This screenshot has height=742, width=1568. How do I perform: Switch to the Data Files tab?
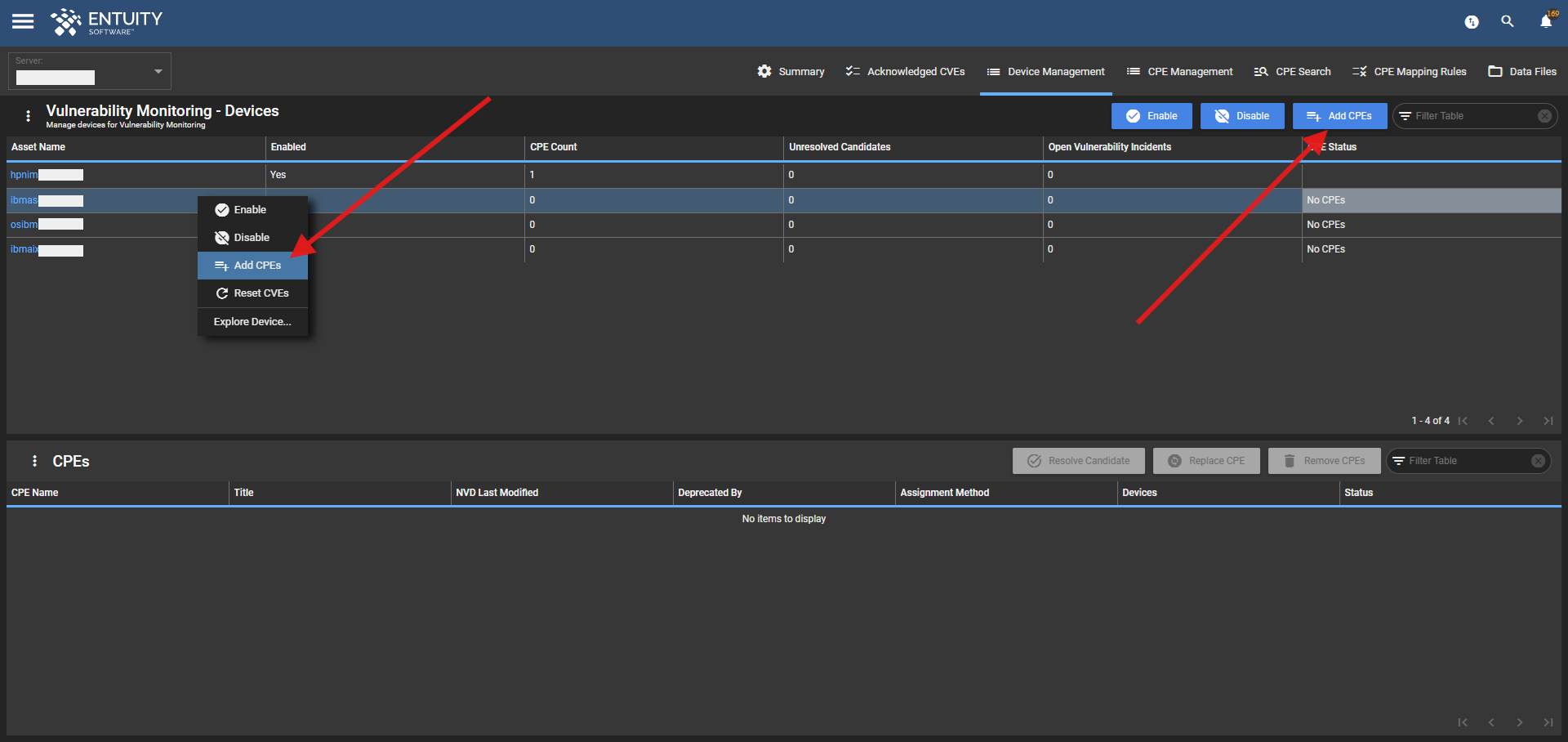point(1522,71)
